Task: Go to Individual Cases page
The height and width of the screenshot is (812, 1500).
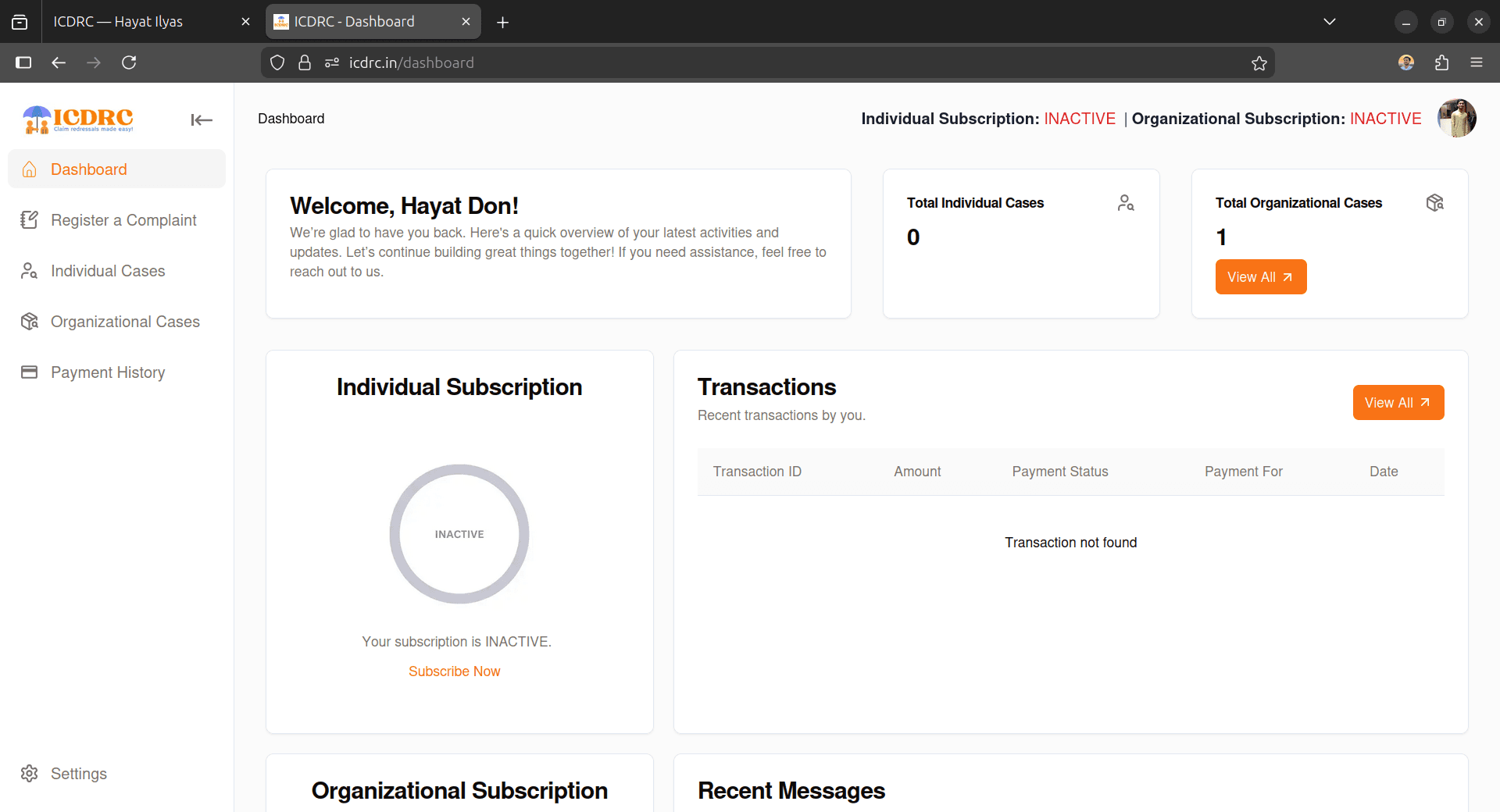Action: click(x=117, y=271)
